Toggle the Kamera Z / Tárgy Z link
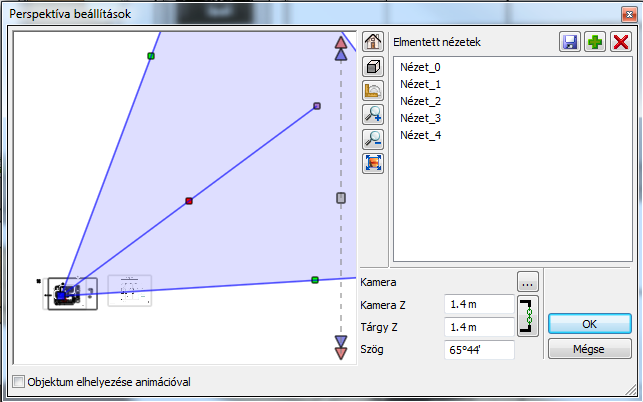 [527, 315]
